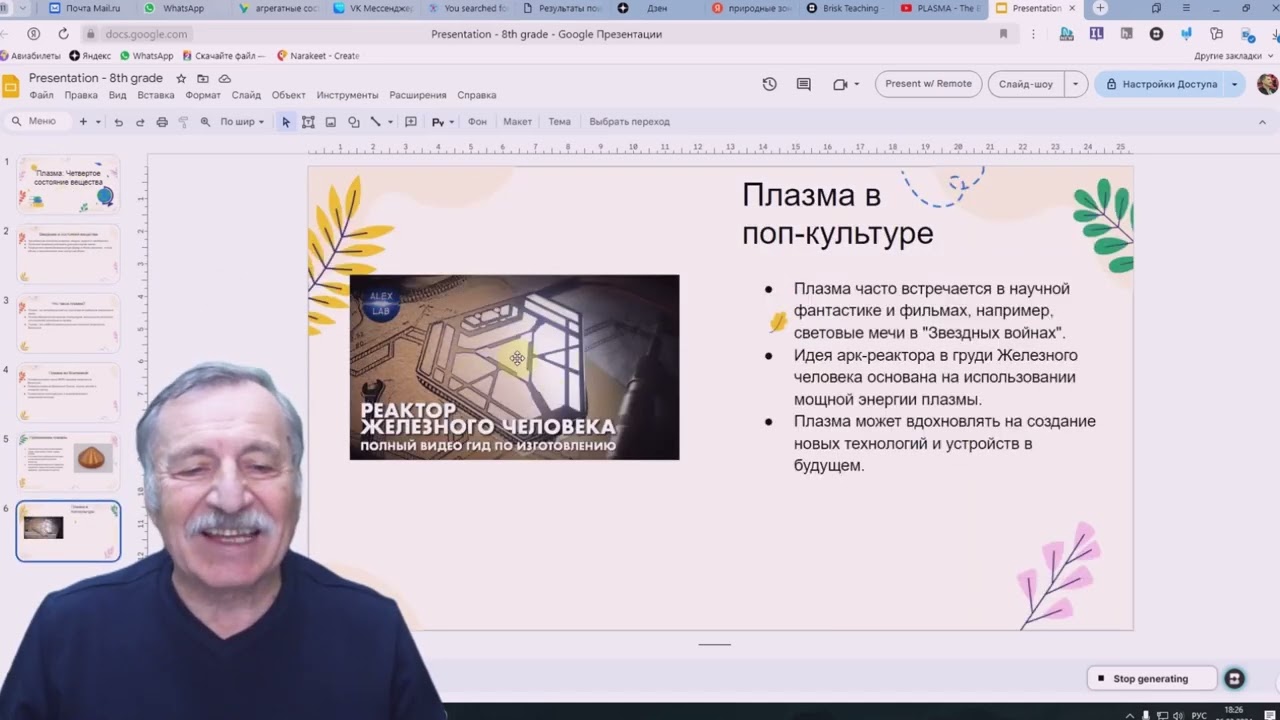The height and width of the screenshot is (720, 1280).
Task: Click the camera meeting icon
Action: click(x=840, y=84)
